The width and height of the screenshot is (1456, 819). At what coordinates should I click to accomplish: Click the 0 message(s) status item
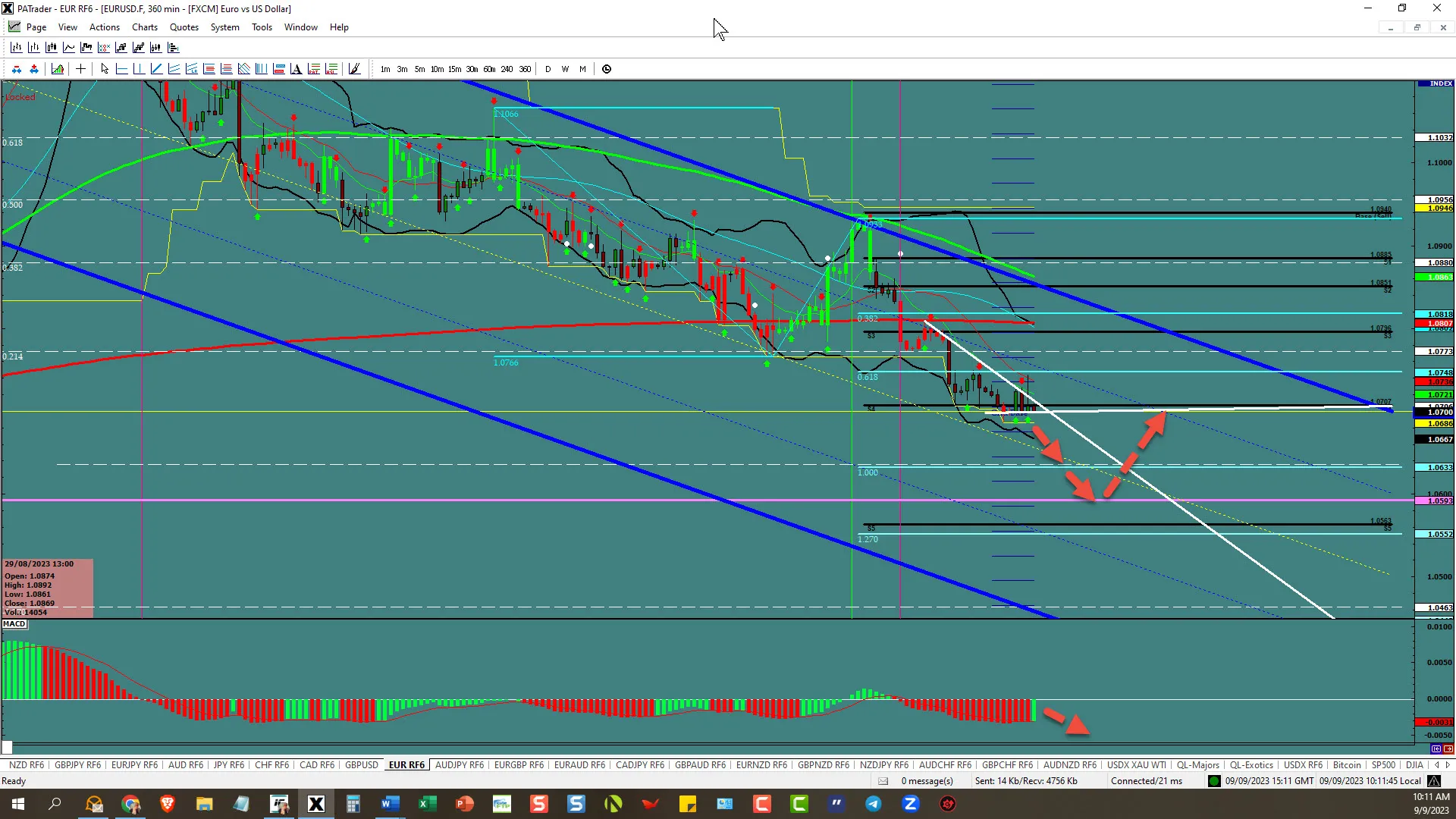click(x=927, y=781)
